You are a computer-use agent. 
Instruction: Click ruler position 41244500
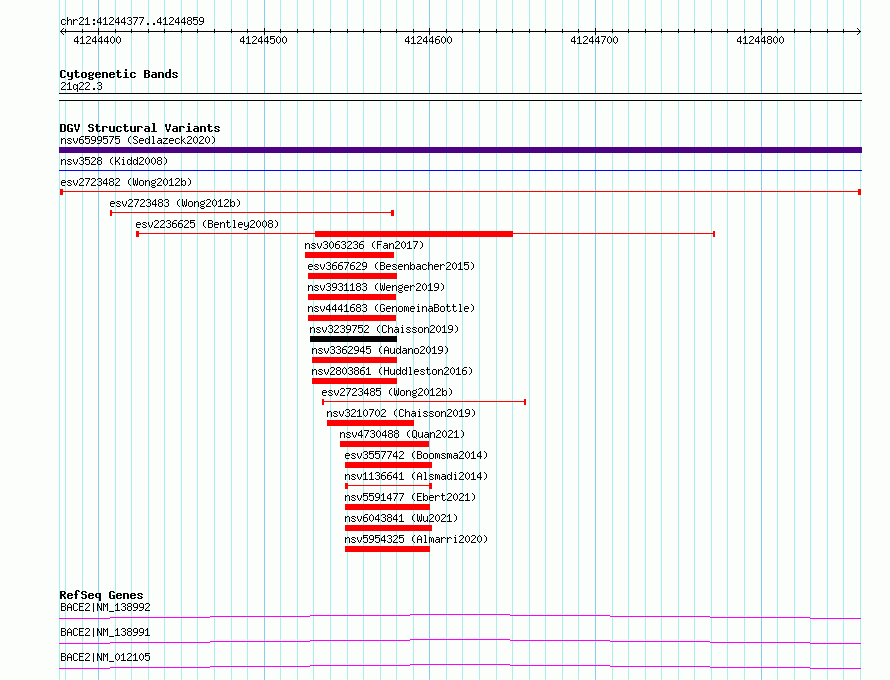[x=263, y=40]
